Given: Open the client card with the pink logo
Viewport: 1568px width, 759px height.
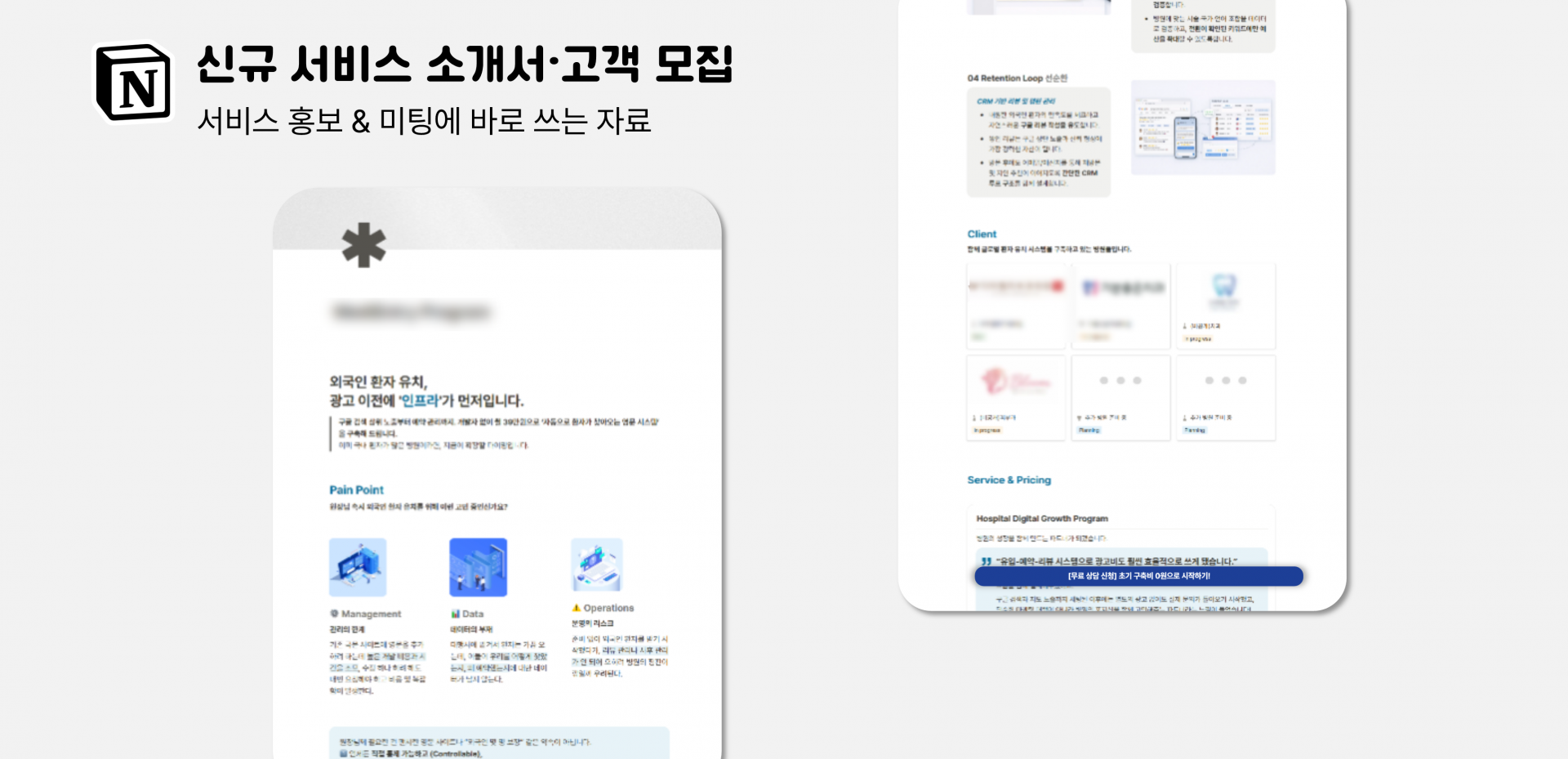Looking at the screenshot, I should point(1016,398).
